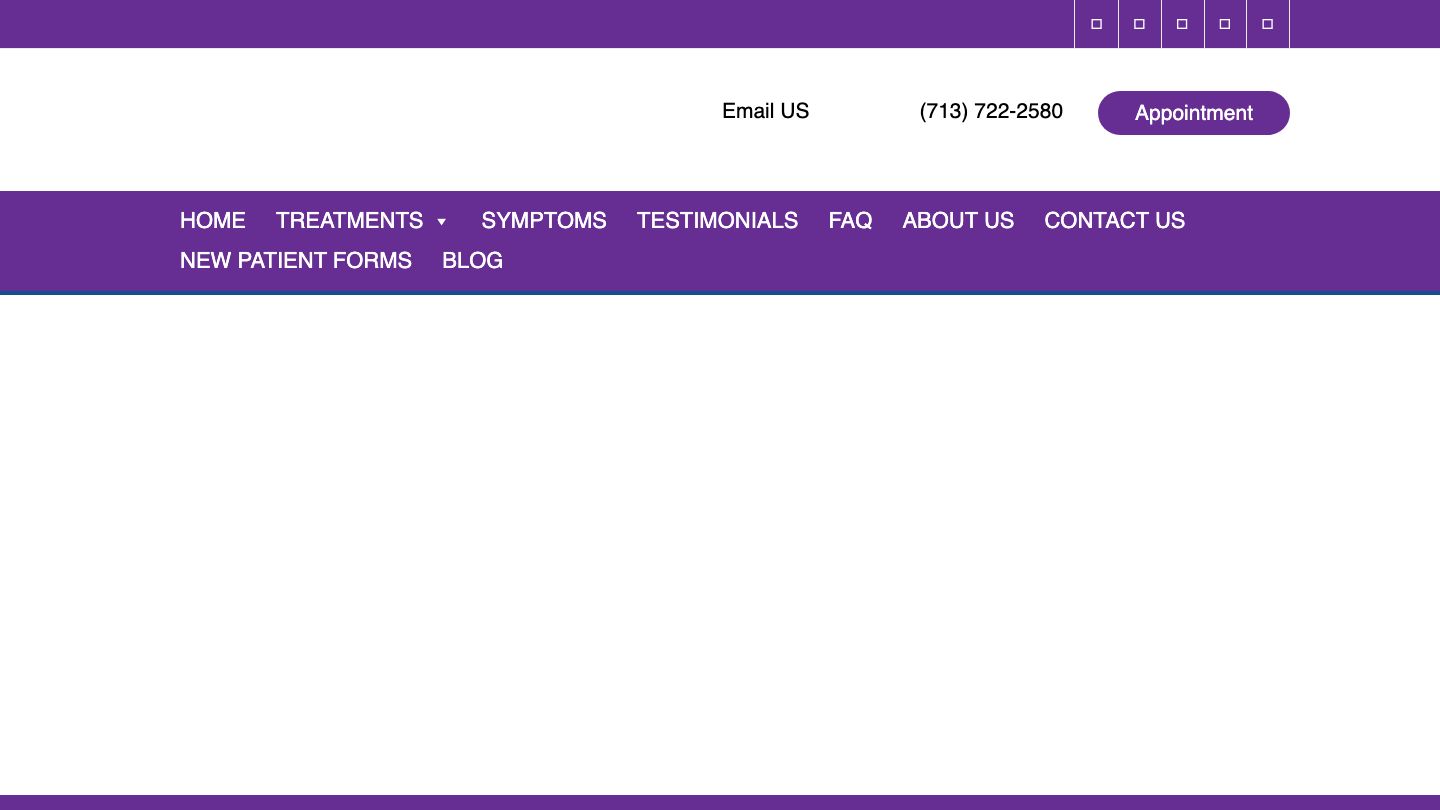Click the blank white page content area
The height and width of the screenshot is (810, 1440).
[x=720, y=540]
